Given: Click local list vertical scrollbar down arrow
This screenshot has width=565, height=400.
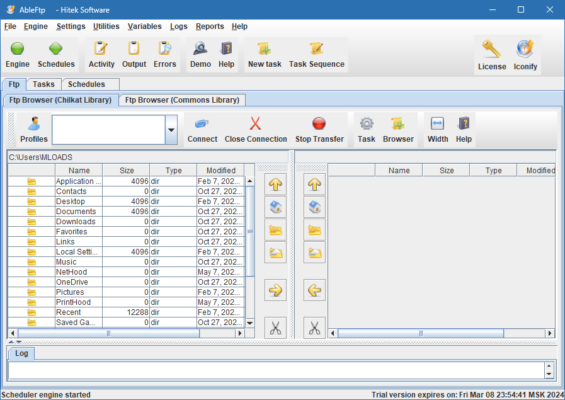Looking at the screenshot, I should [250, 323].
